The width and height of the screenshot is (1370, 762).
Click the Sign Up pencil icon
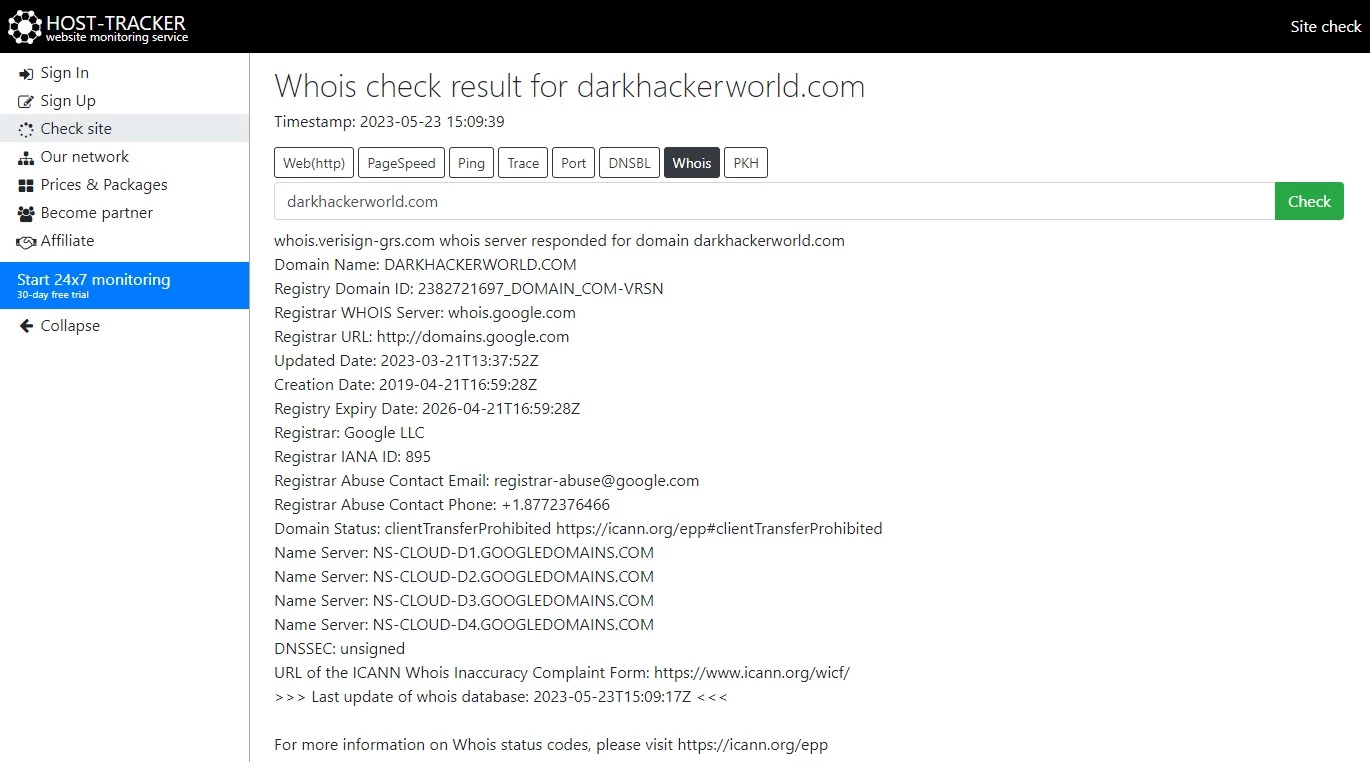coord(26,102)
